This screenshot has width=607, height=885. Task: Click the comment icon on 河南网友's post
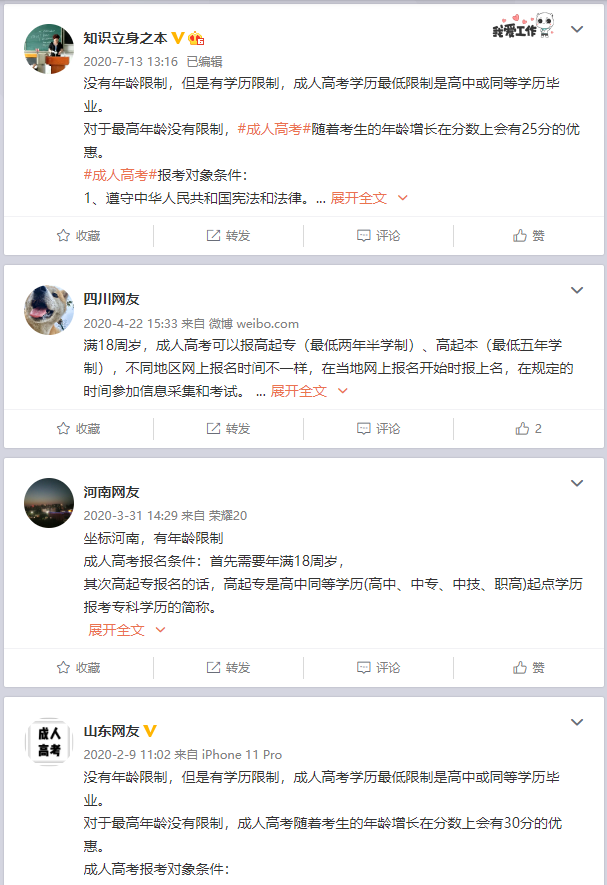click(364, 667)
